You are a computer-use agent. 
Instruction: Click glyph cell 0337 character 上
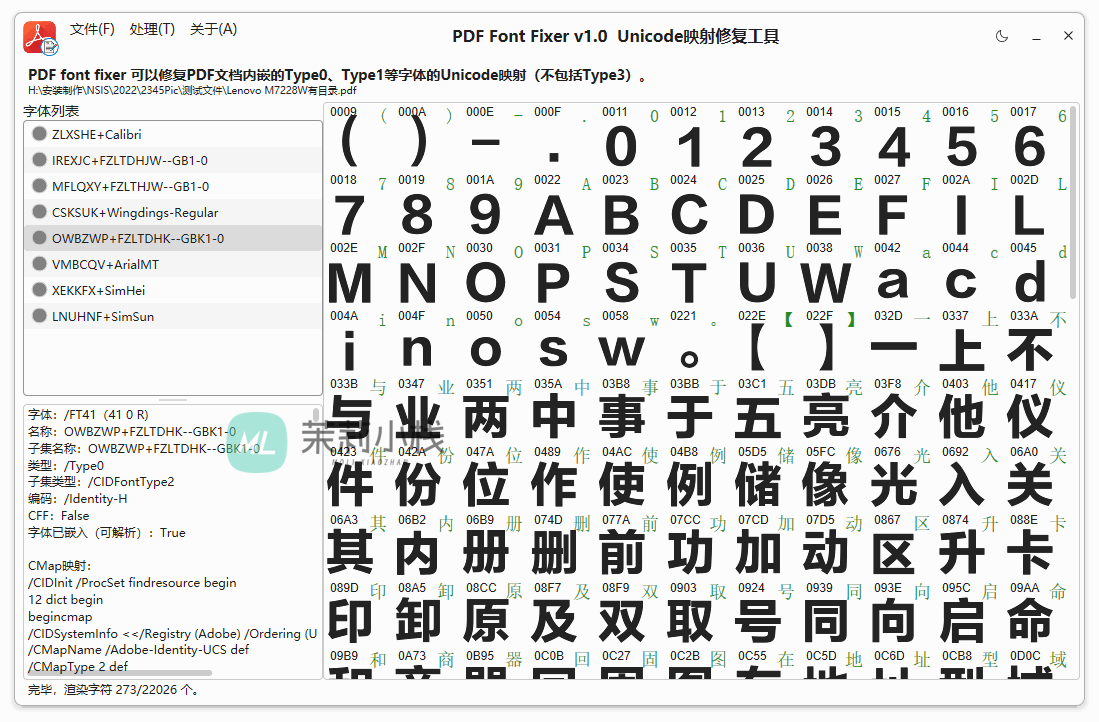971,342
